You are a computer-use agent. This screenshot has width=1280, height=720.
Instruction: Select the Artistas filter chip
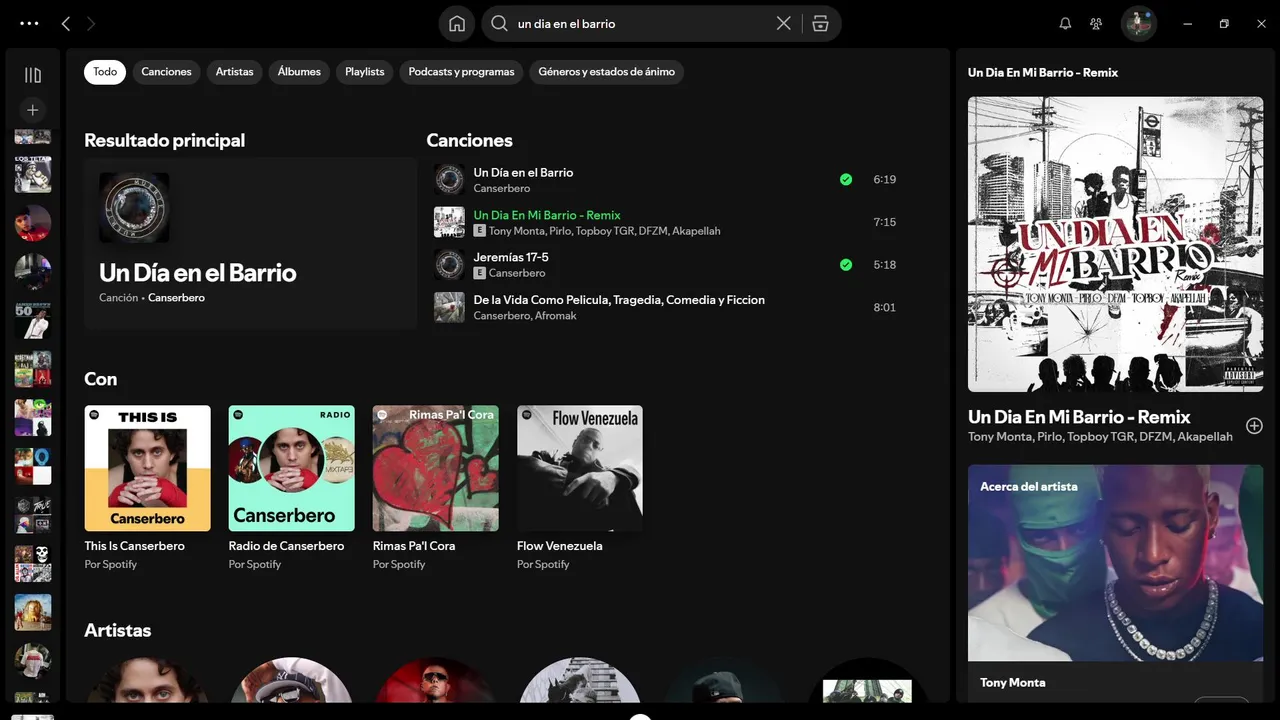pos(235,72)
